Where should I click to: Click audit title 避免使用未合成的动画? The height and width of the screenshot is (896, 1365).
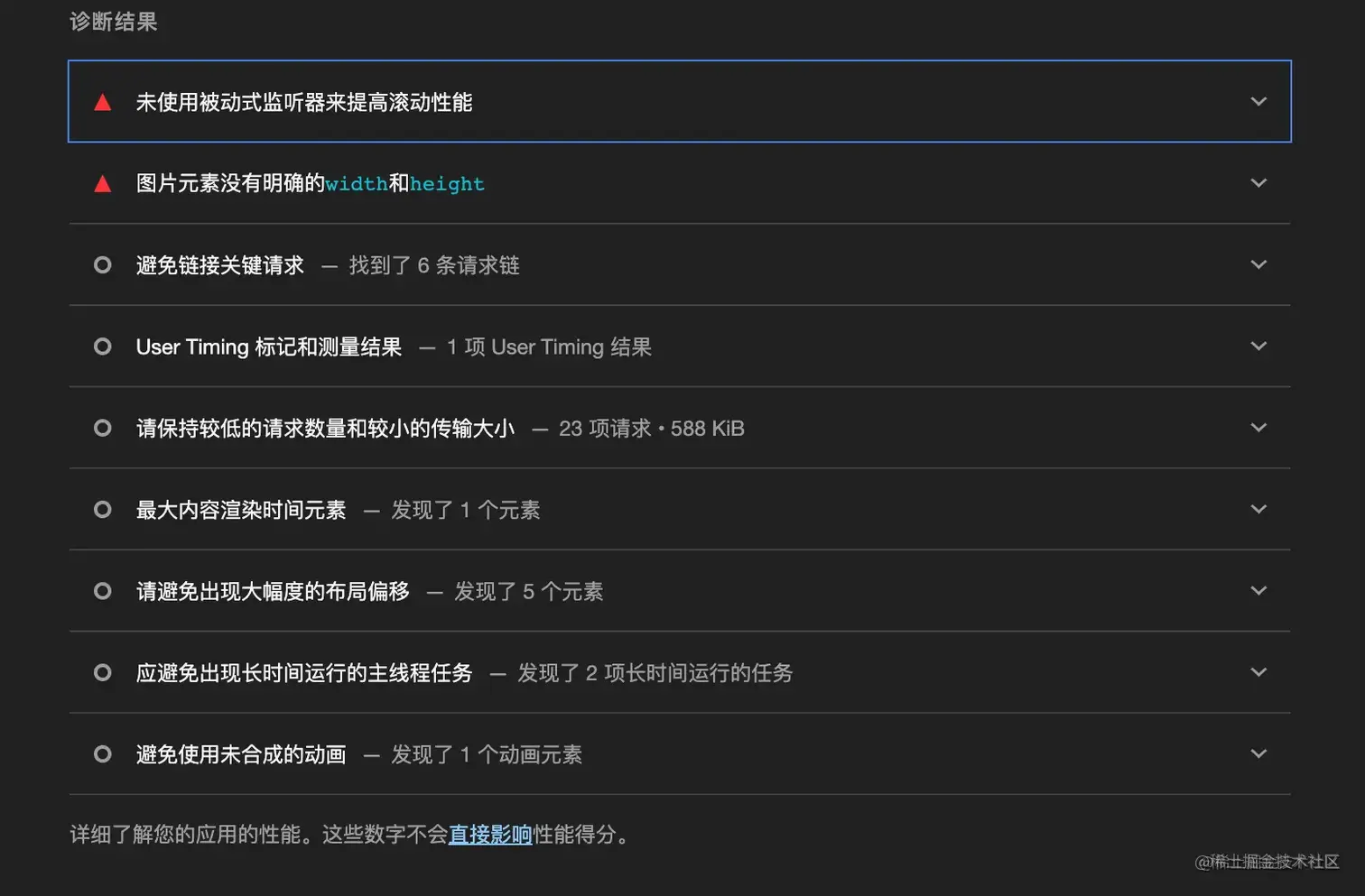241,755
